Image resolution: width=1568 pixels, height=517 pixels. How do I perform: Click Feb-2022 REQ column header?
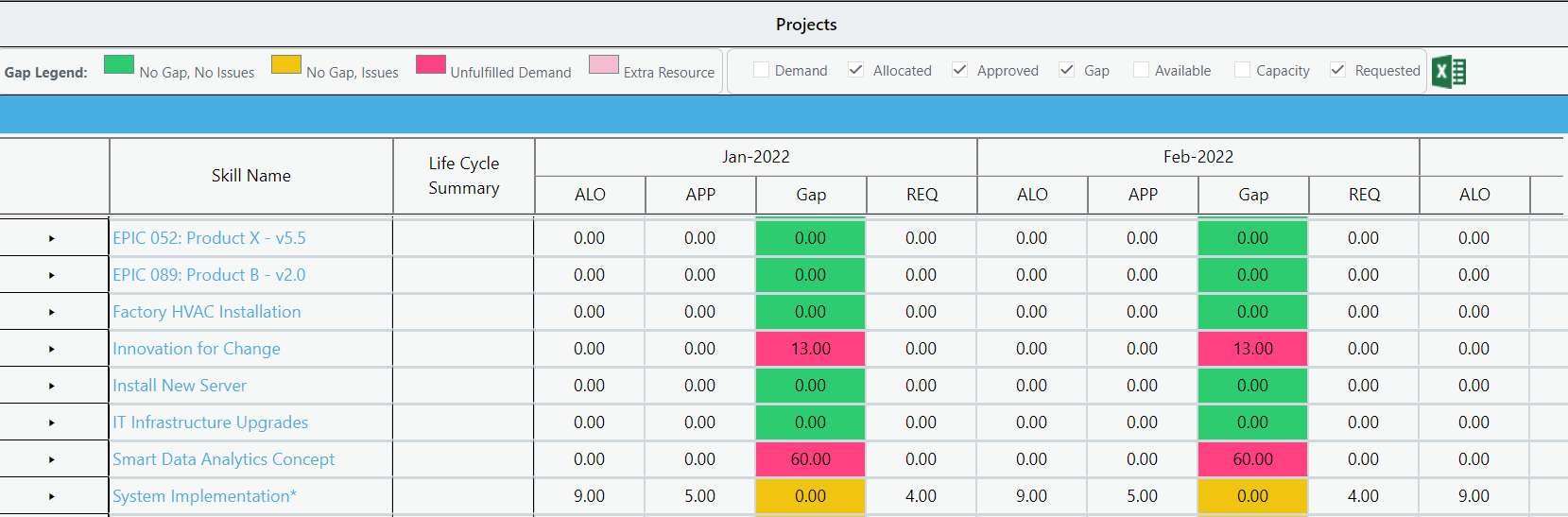point(1364,195)
